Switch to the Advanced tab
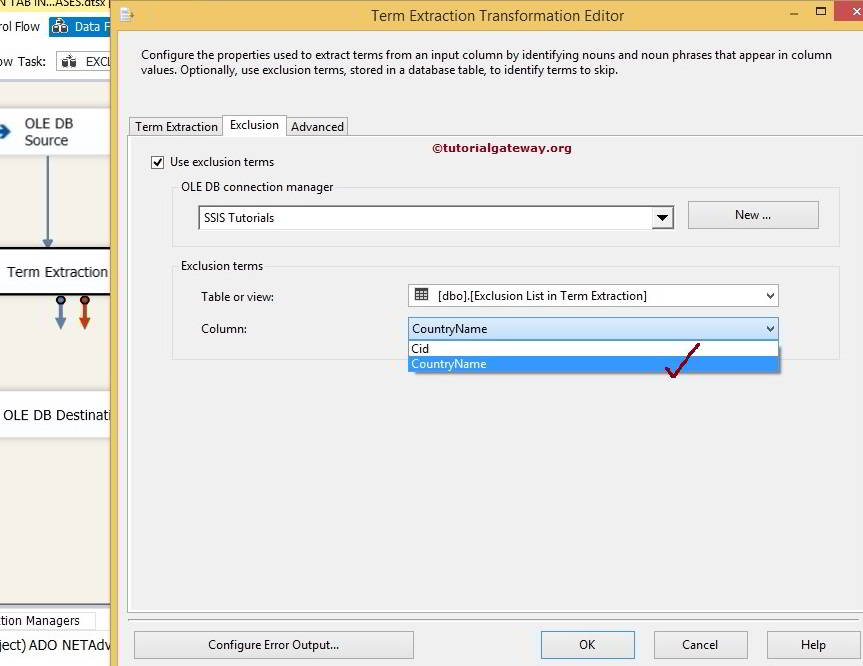This screenshot has height=666, width=863. pos(317,126)
